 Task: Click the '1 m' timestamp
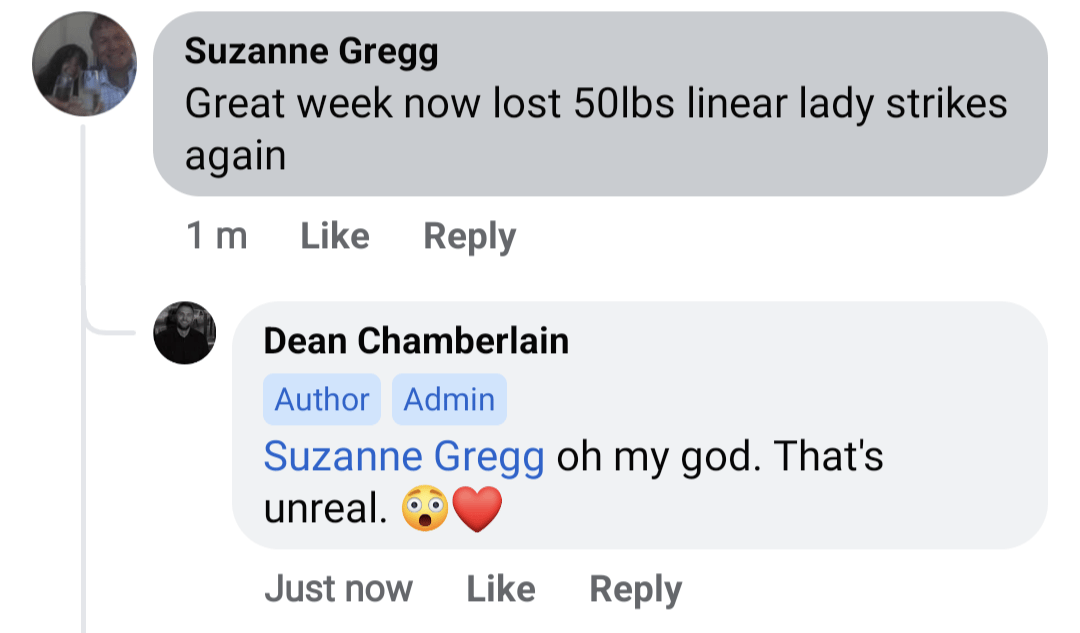(x=216, y=236)
